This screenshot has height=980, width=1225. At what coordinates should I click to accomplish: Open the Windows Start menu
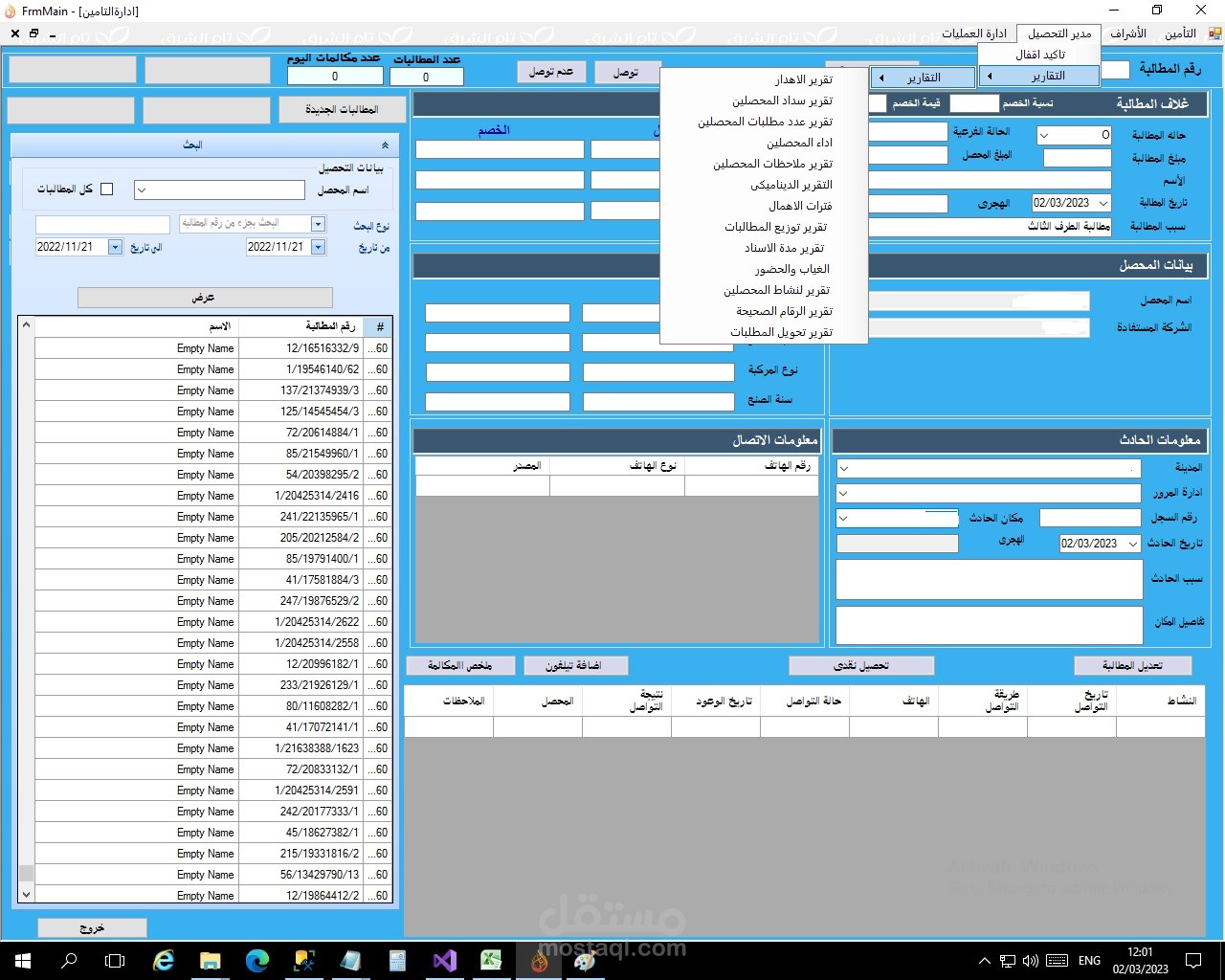(23, 961)
